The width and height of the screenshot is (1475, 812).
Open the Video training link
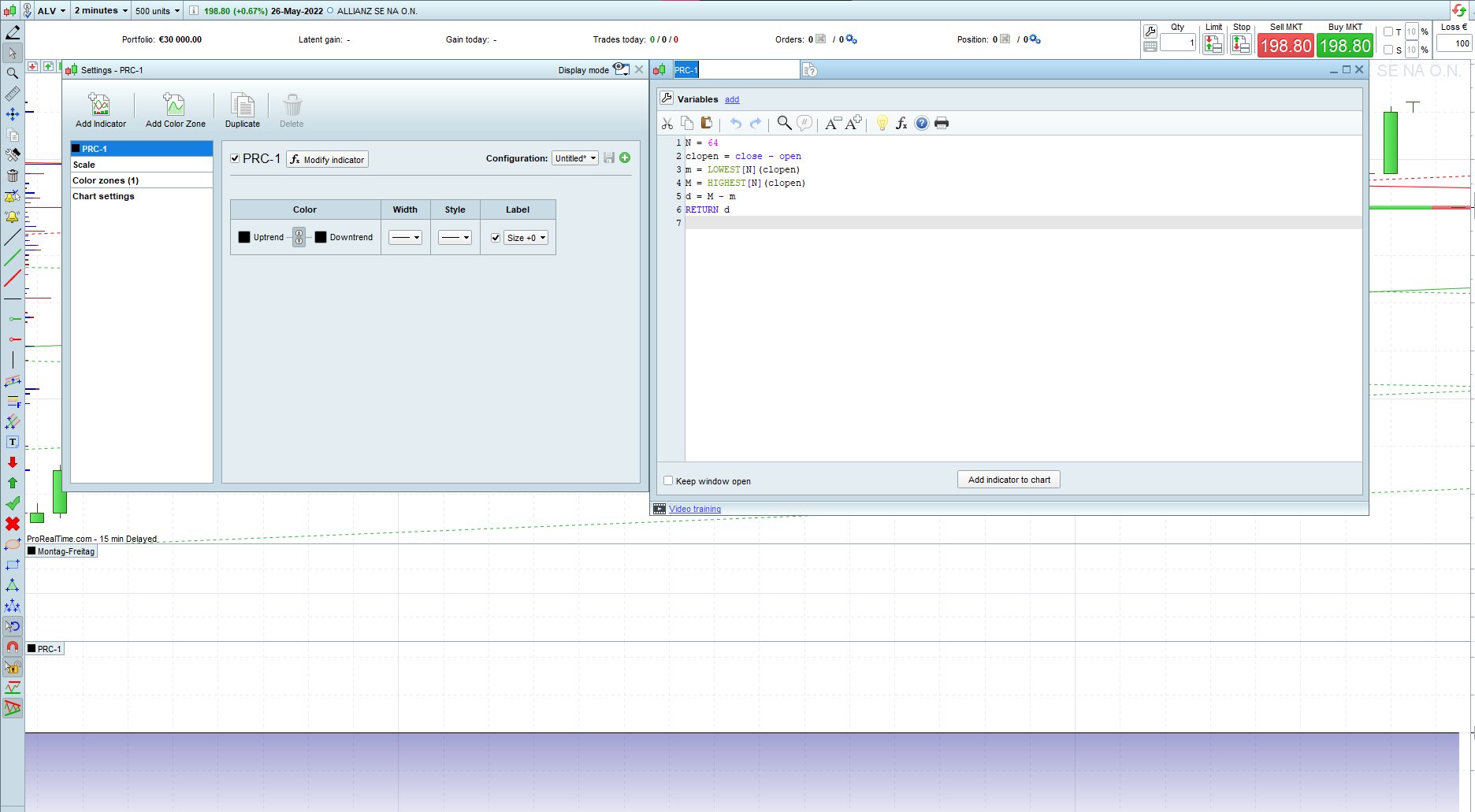[x=694, y=509]
